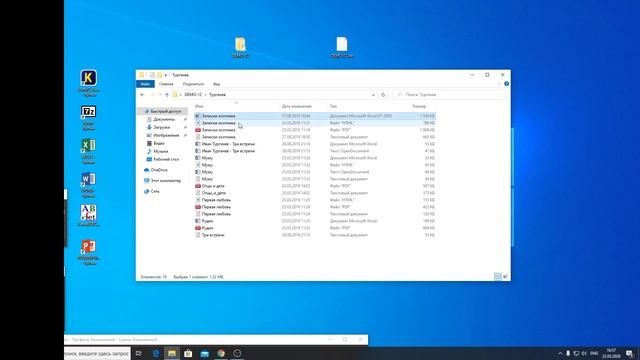Screen dimensions: 640x360
Task: Select the white document file on the desktop
Action: point(342,44)
